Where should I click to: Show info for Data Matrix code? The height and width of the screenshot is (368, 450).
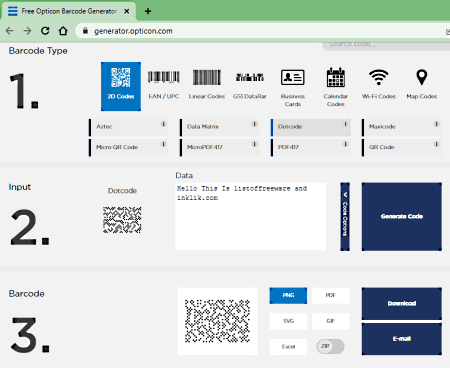[255, 124]
